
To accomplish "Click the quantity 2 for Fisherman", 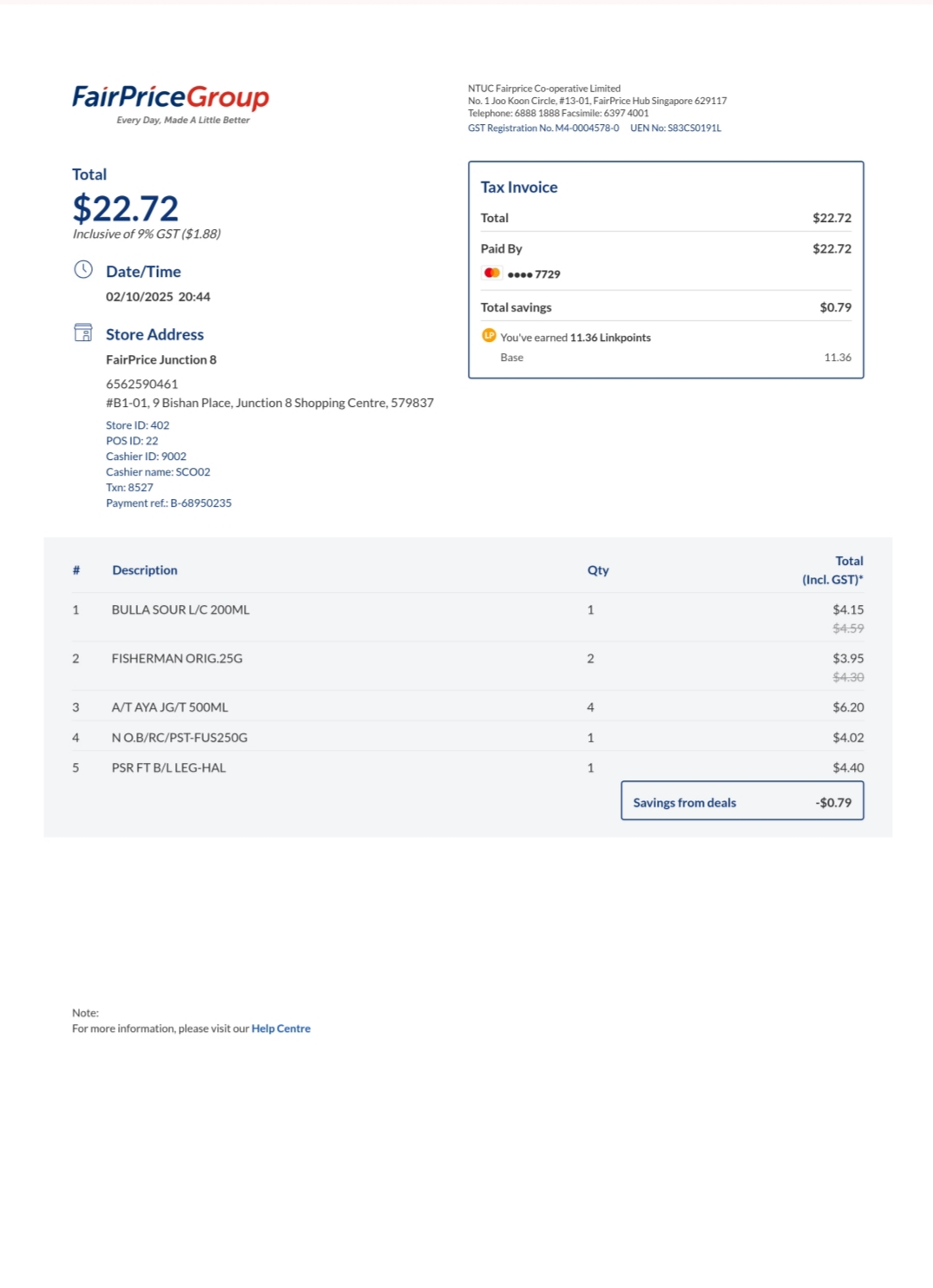I will tap(591, 659).
